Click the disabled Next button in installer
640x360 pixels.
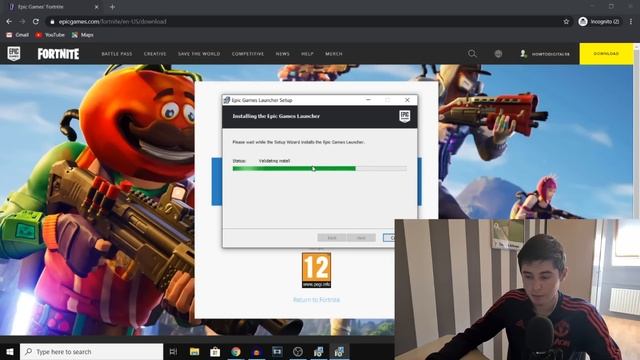[x=361, y=238]
